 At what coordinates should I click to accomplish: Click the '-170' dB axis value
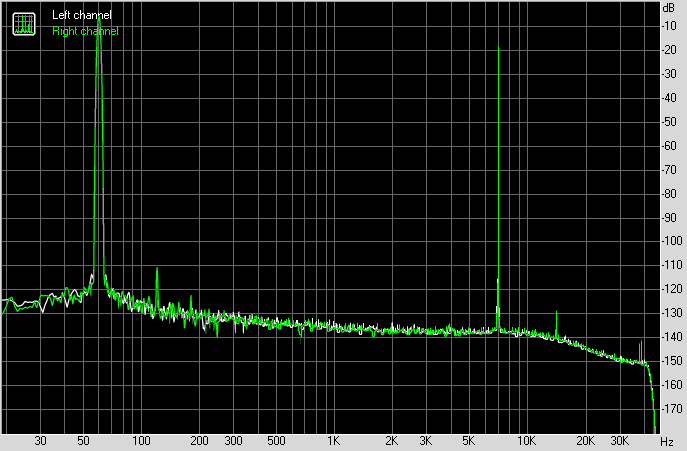click(x=672, y=408)
